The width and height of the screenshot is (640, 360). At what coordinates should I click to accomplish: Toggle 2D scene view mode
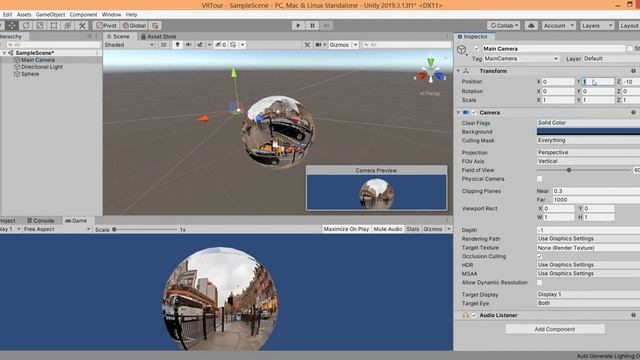163,44
